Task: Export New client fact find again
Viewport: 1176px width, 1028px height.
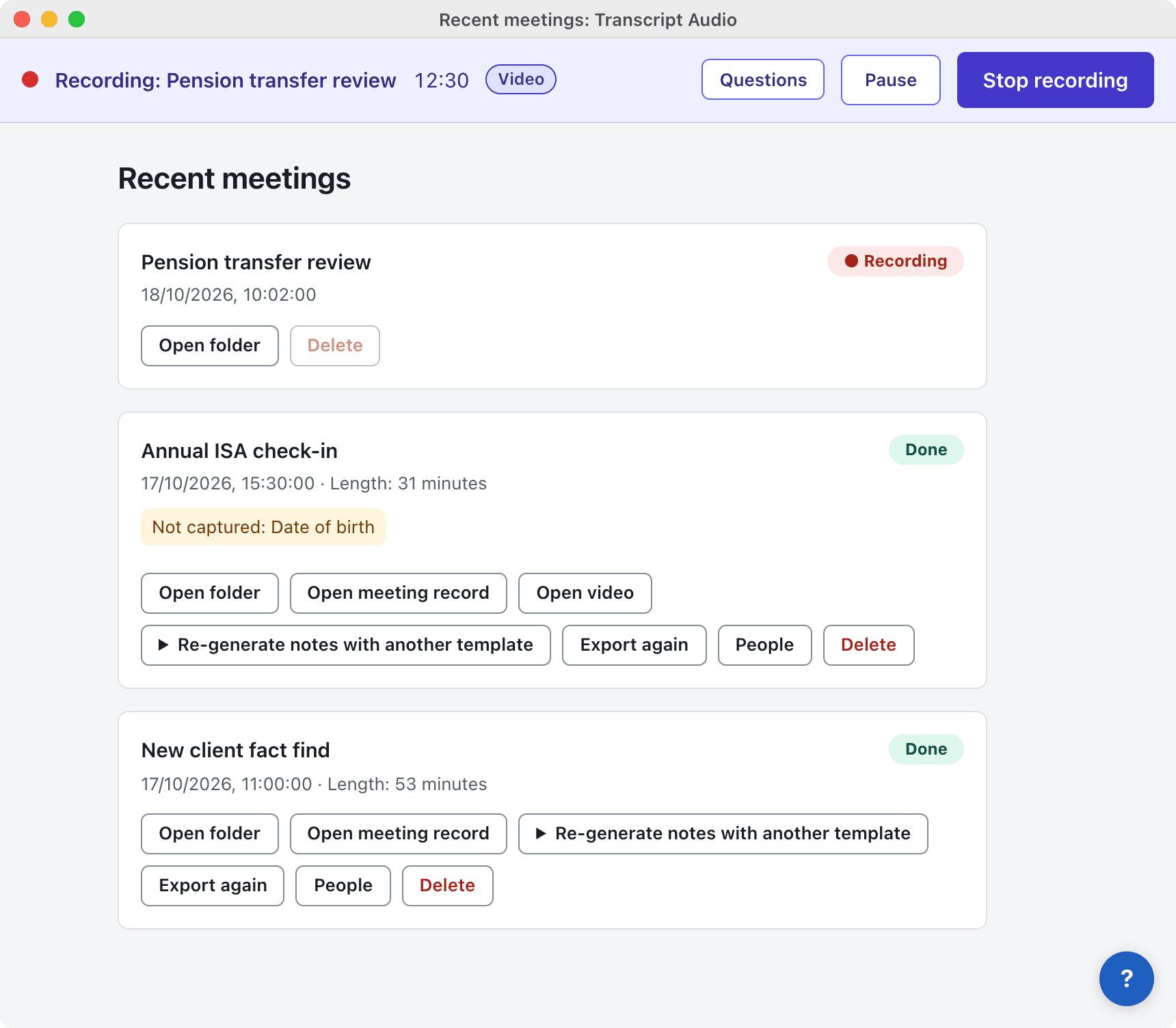Action: [x=213, y=886]
